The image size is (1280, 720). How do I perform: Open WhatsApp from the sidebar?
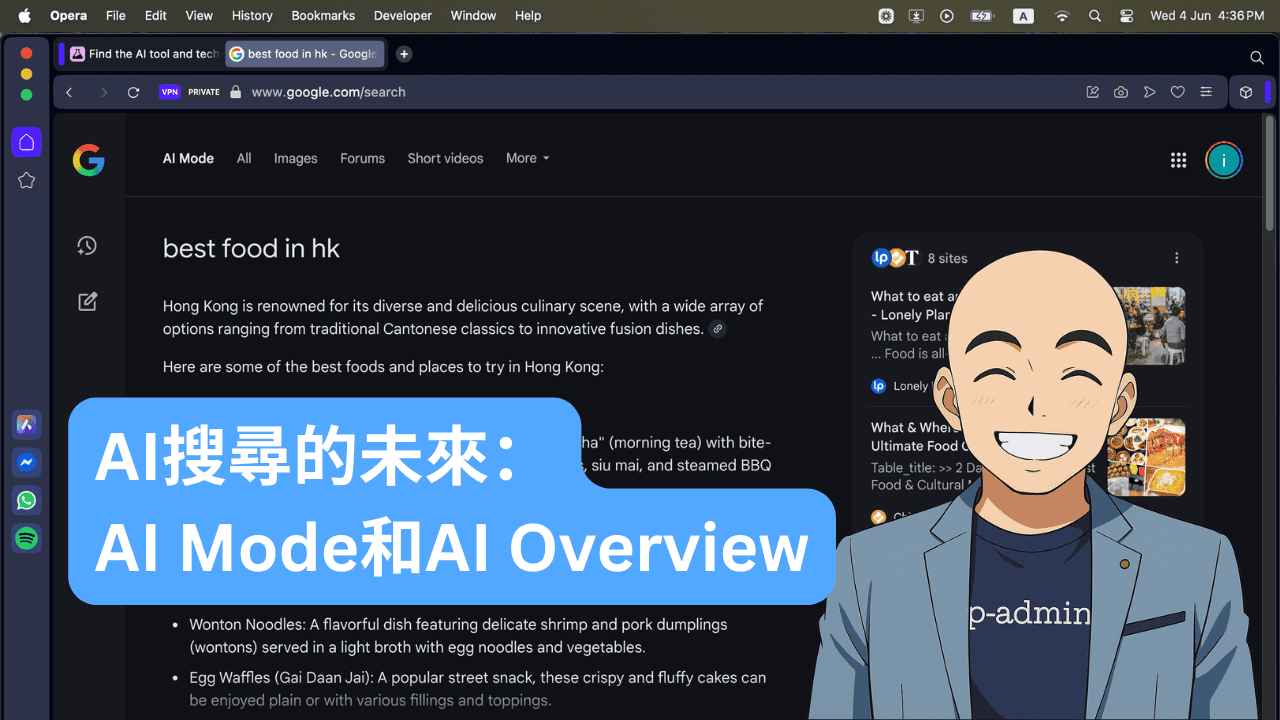[26, 500]
